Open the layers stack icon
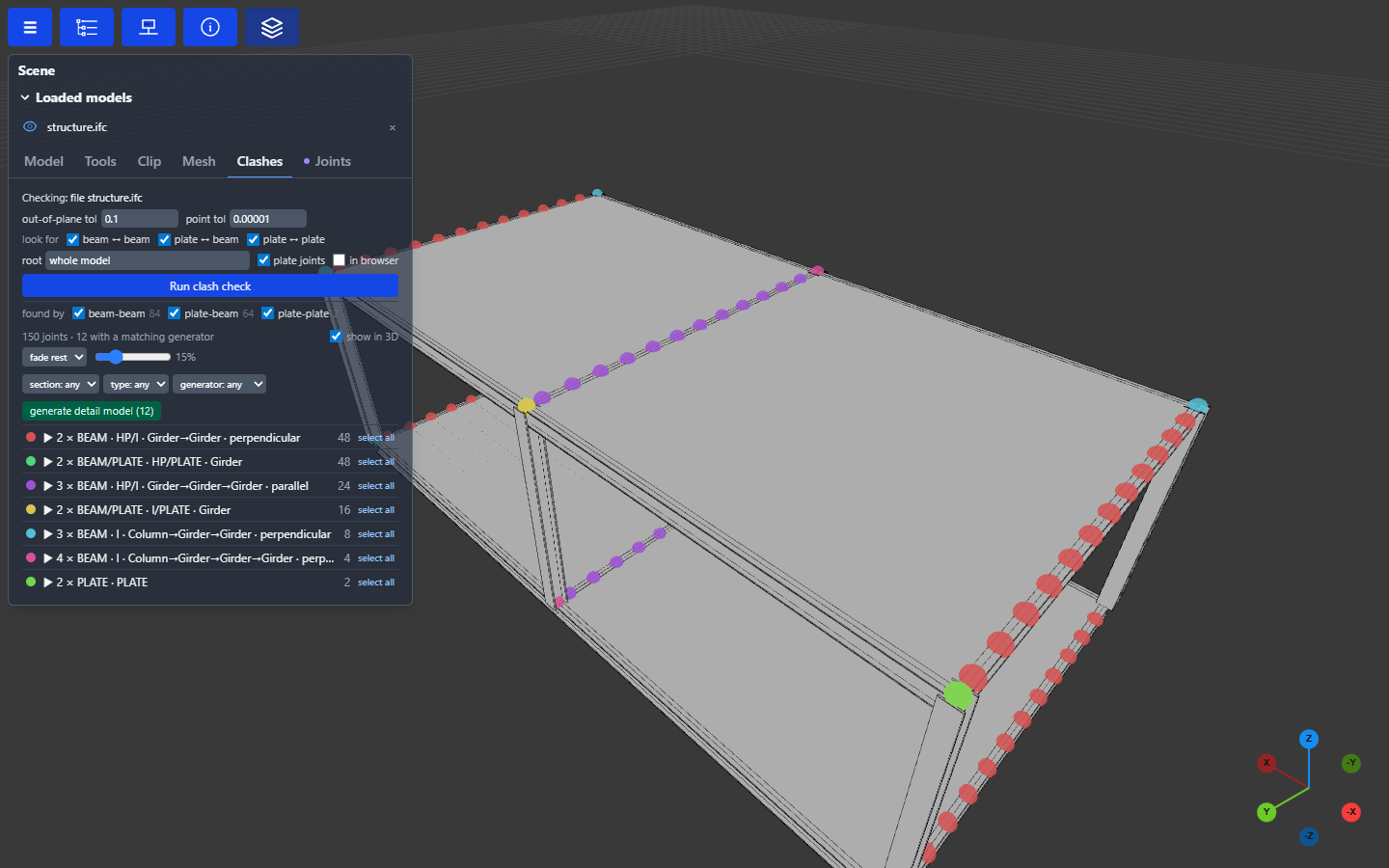 272,27
